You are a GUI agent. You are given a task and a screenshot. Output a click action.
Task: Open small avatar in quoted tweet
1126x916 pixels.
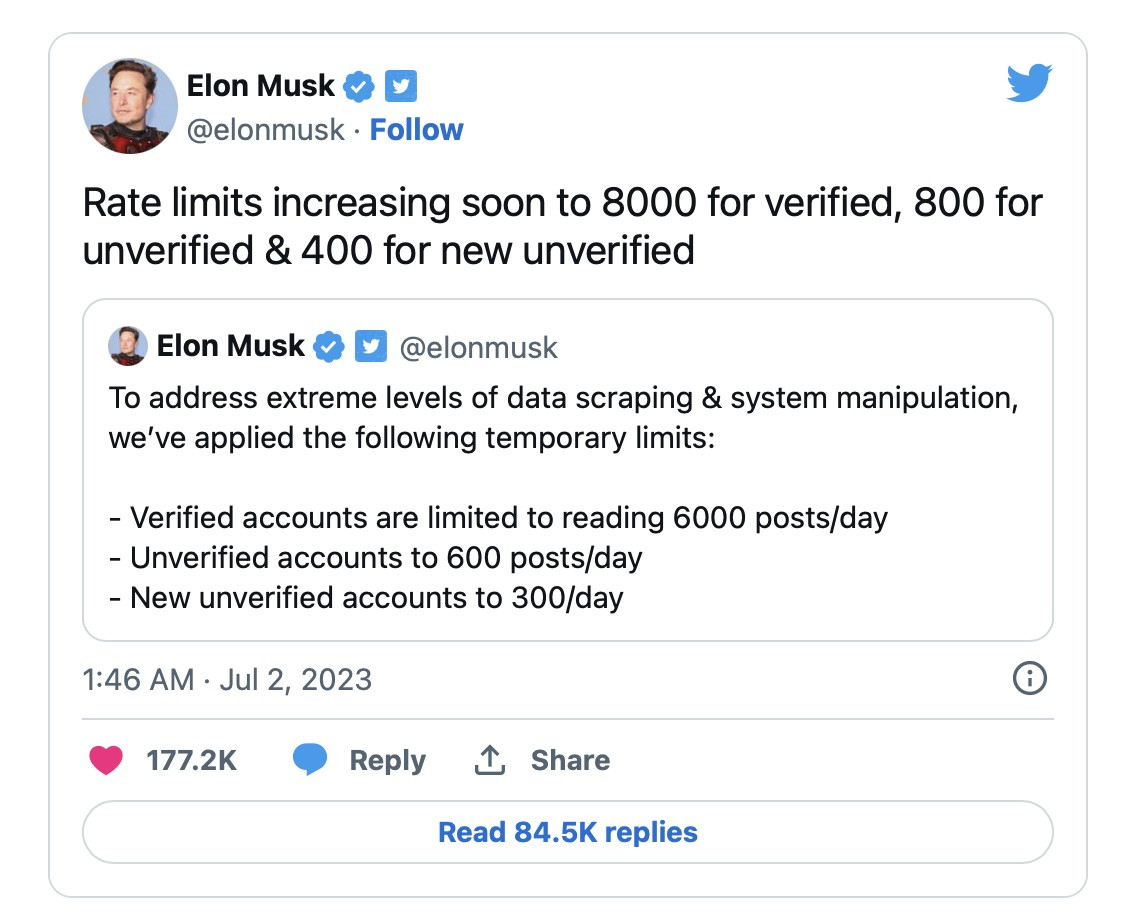128,346
